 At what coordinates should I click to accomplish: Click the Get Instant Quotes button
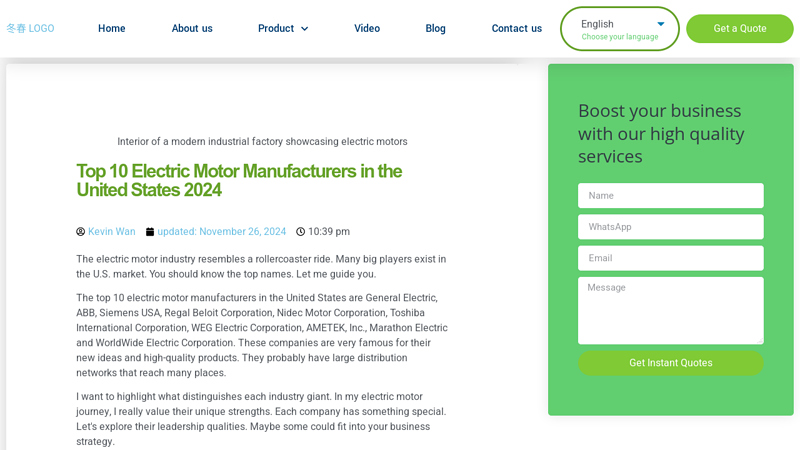670,363
